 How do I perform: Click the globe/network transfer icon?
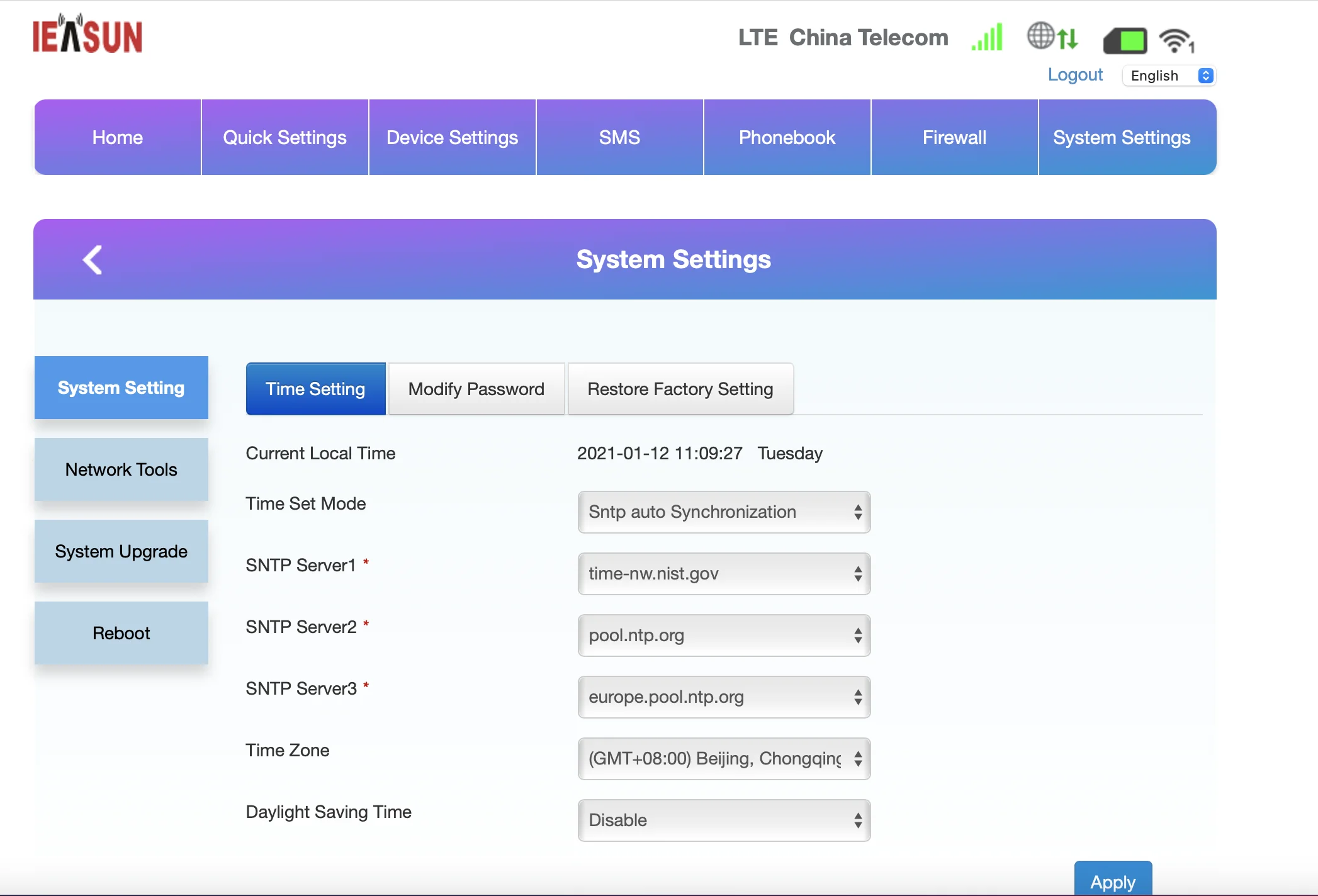coord(1052,38)
